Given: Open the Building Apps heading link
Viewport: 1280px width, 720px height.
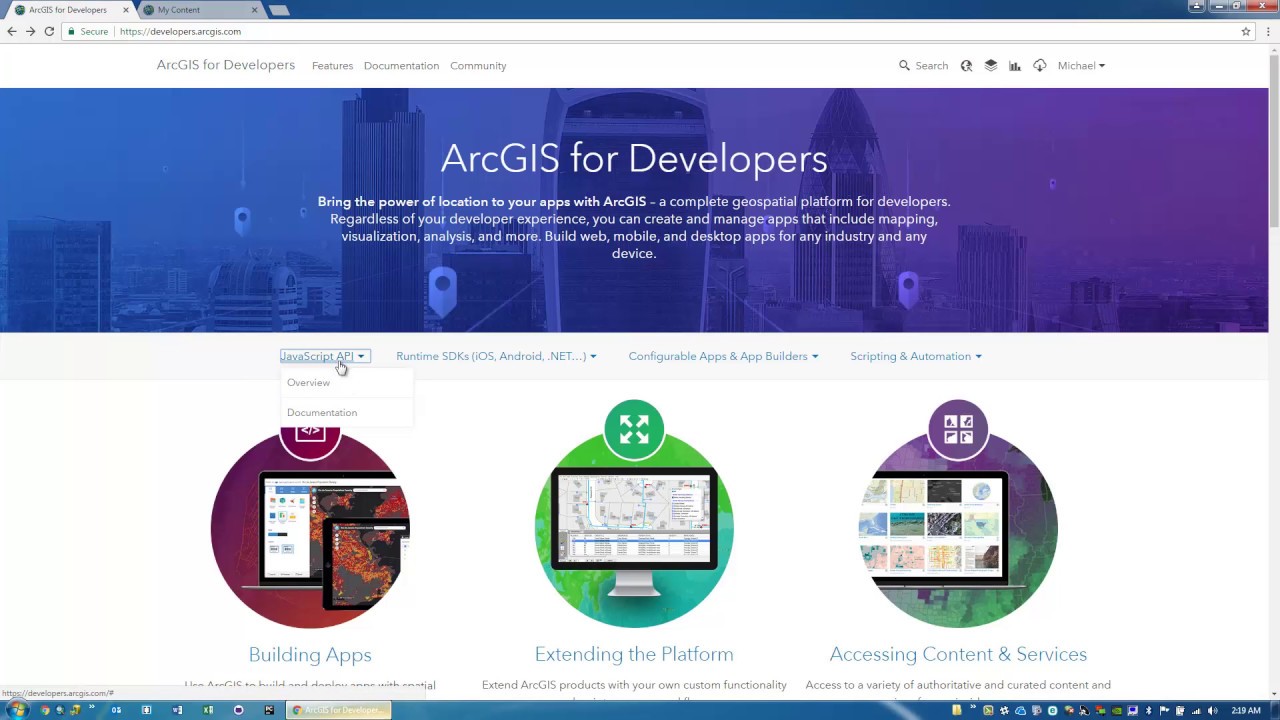Looking at the screenshot, I should (x=310, y=654).
